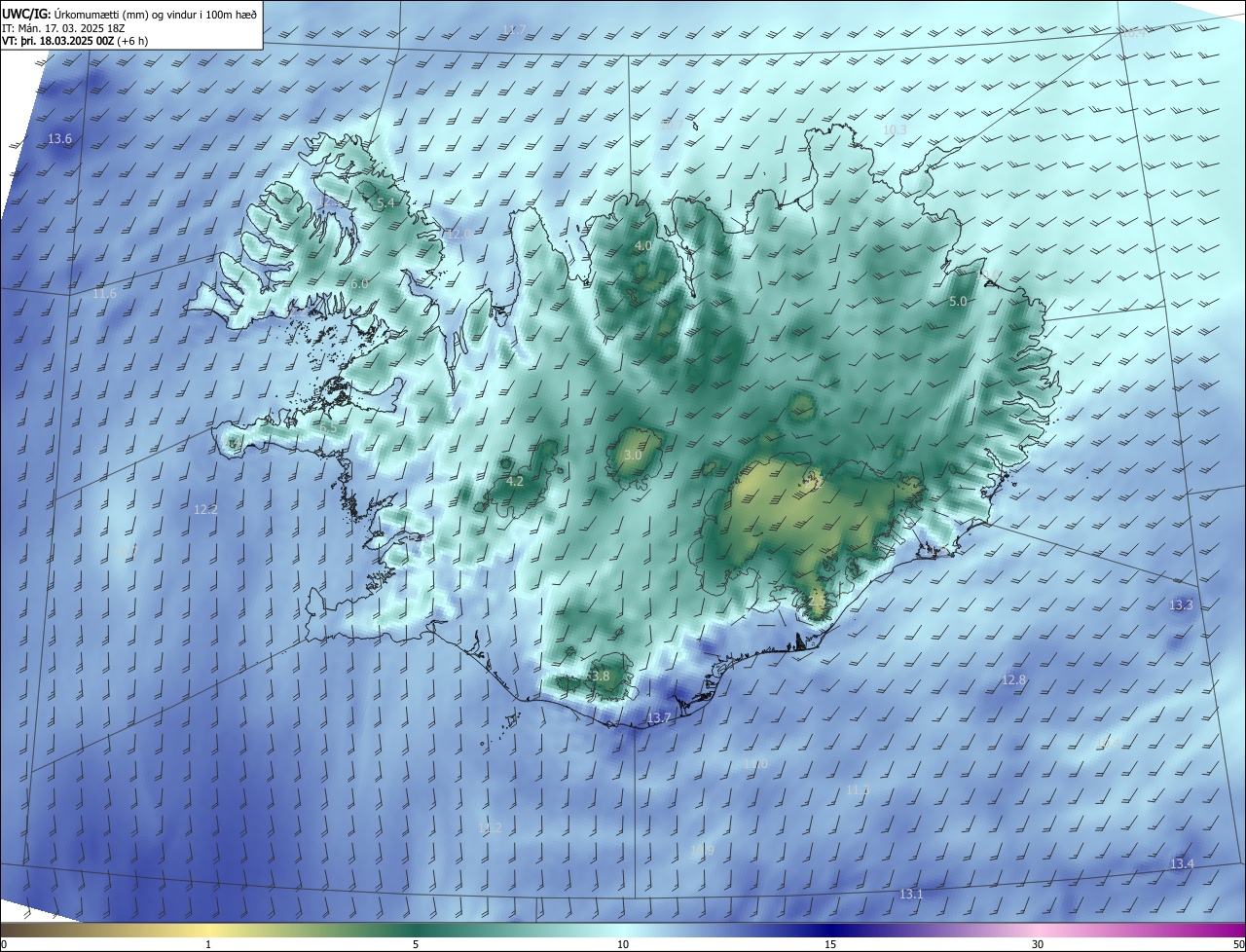Screen dimensions: 1246x952
Task: Click the 3.8 value label
Action: click(600, 677)
